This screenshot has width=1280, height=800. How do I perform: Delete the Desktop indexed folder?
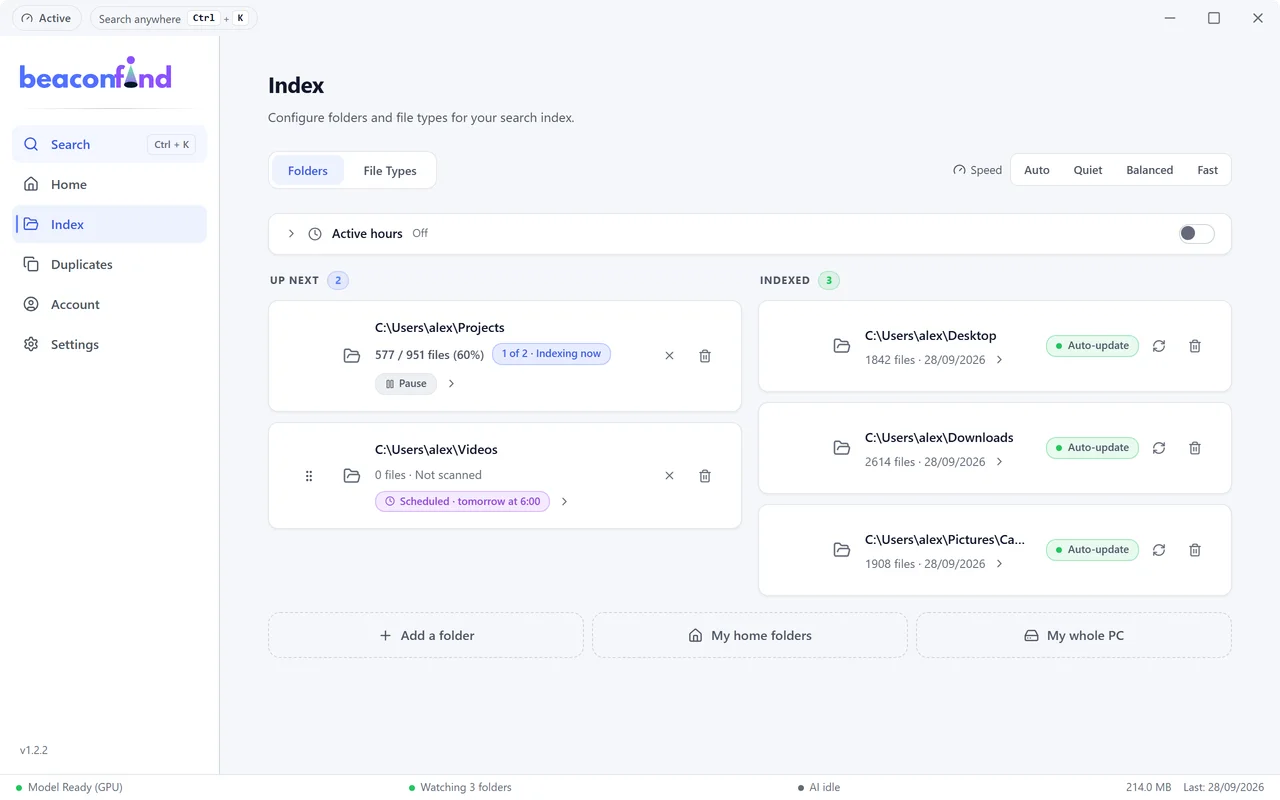point(1195,346)
